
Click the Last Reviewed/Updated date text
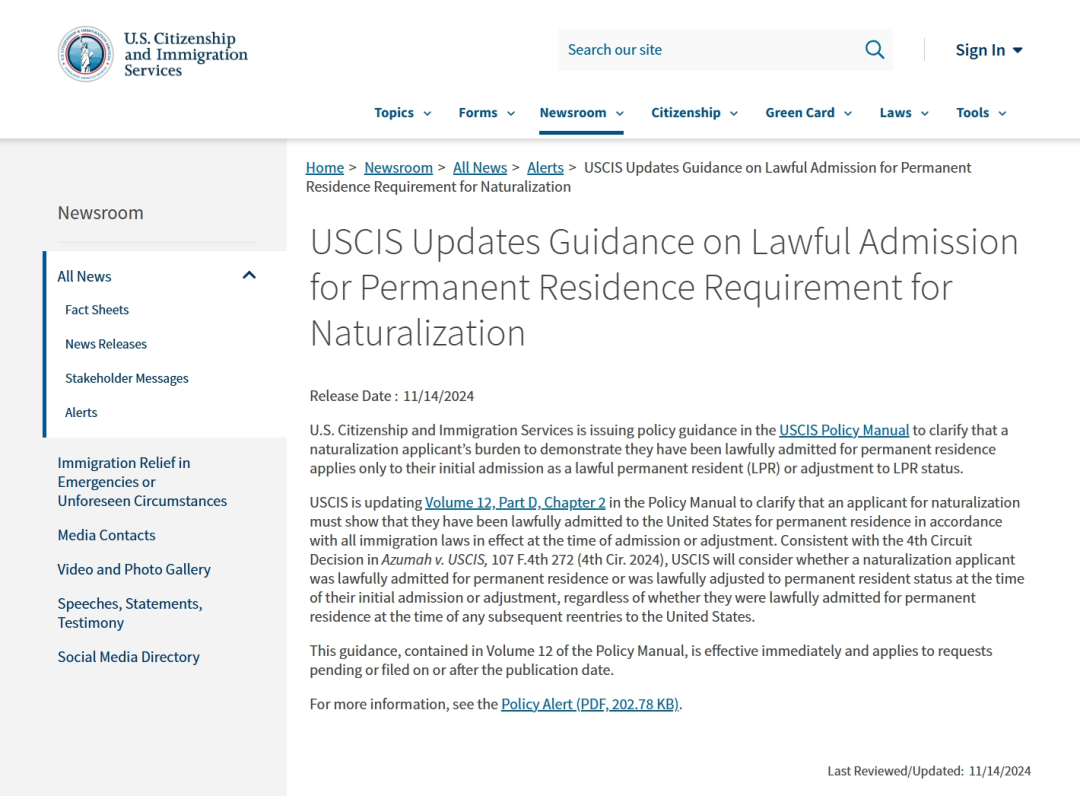pos(928,771)
